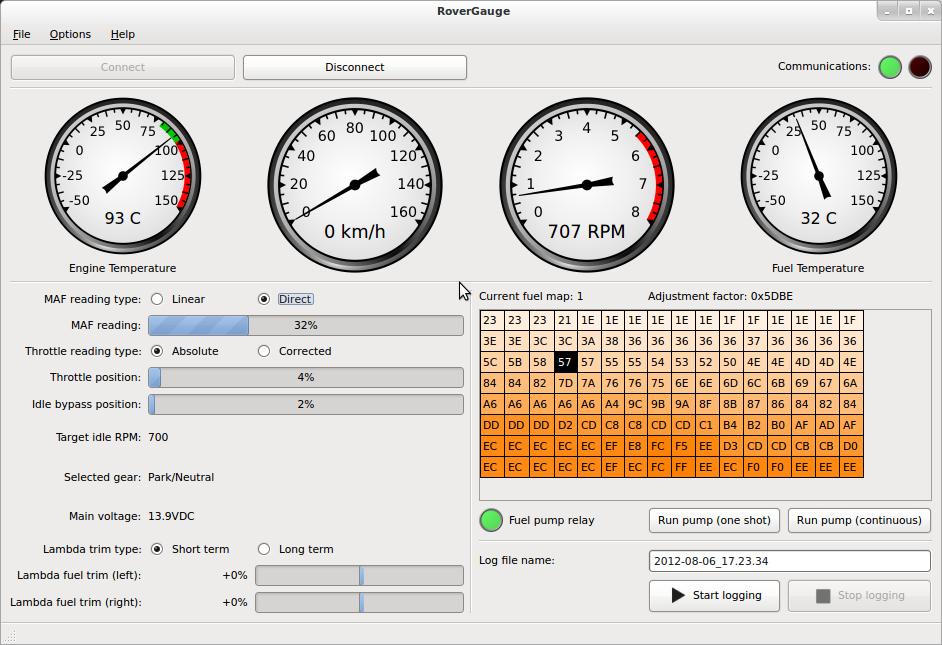942x645 pixels.
Task: Click the Disconnect button
Action: 354,67
